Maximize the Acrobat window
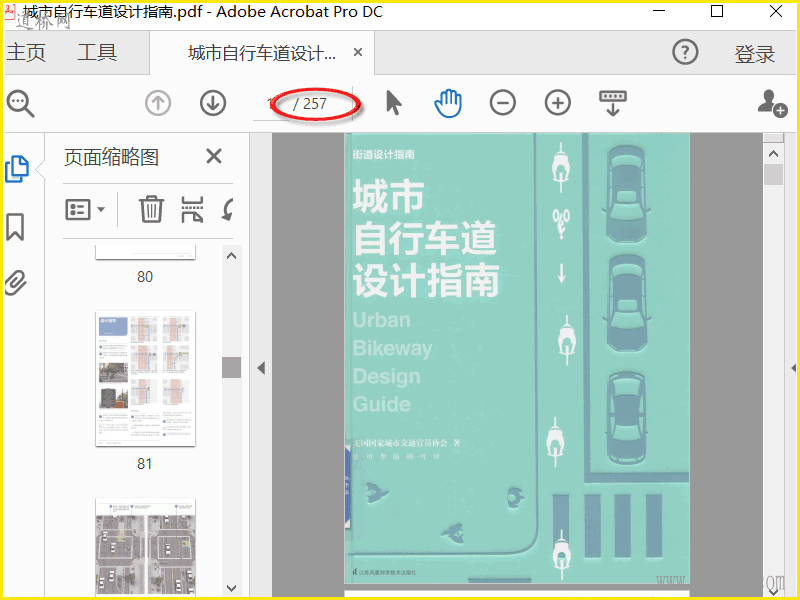 [x=717, y=11]
